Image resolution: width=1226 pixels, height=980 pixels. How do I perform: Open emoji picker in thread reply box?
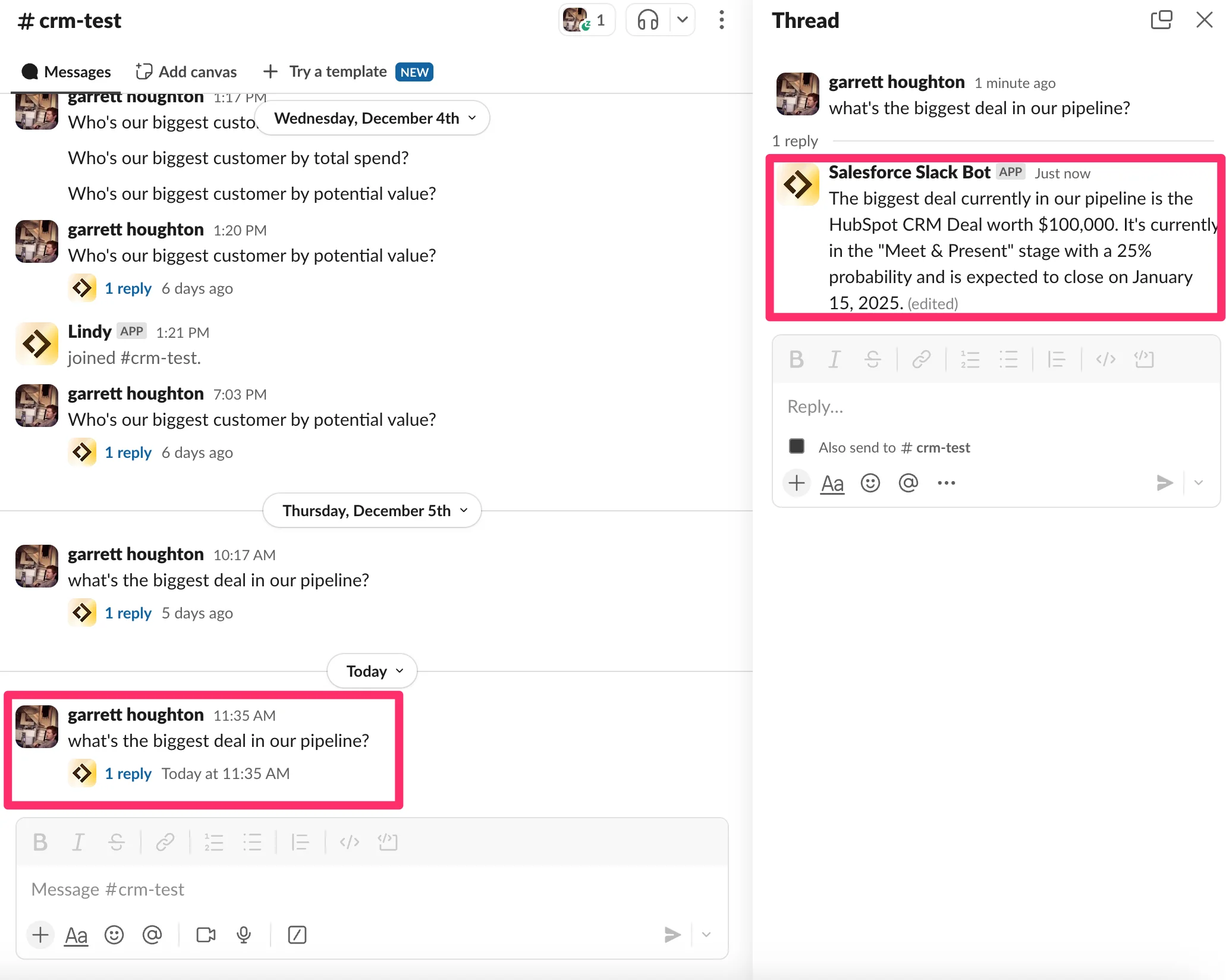(x=870, y=483)
